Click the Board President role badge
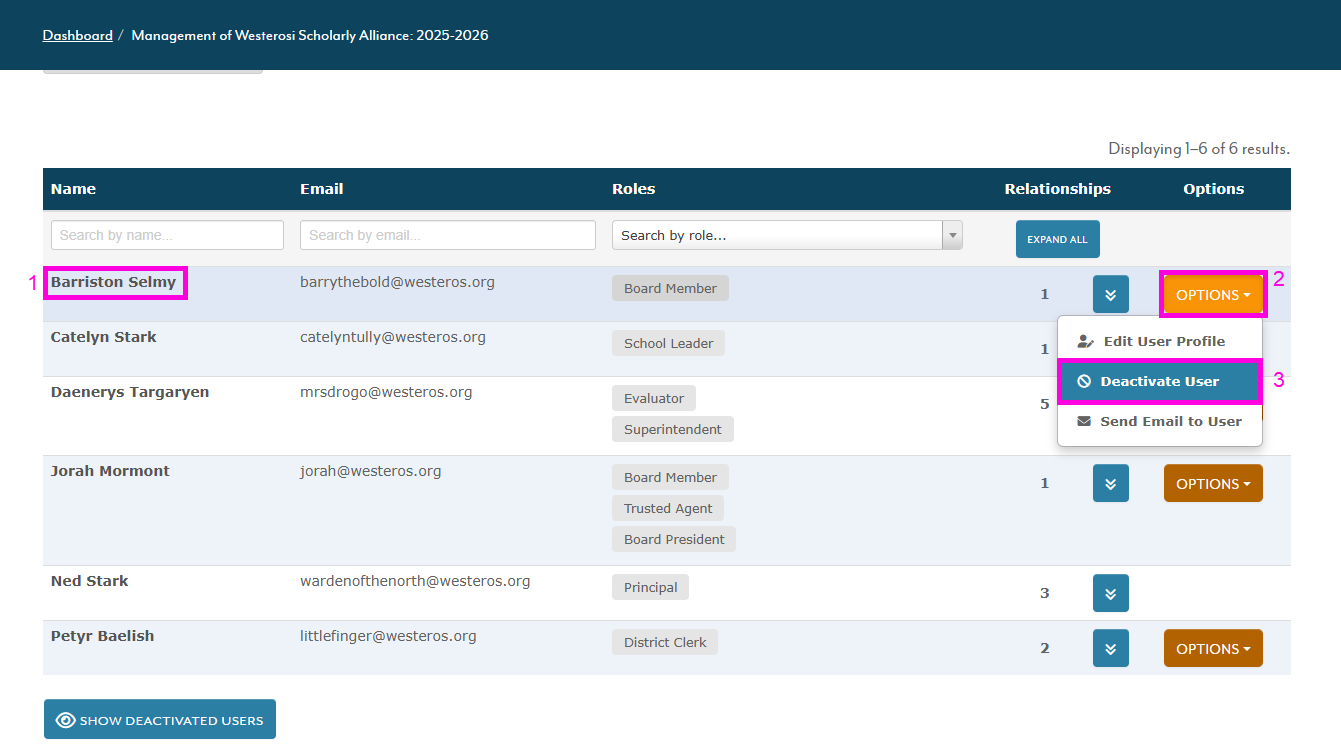 tap(674, 539)
